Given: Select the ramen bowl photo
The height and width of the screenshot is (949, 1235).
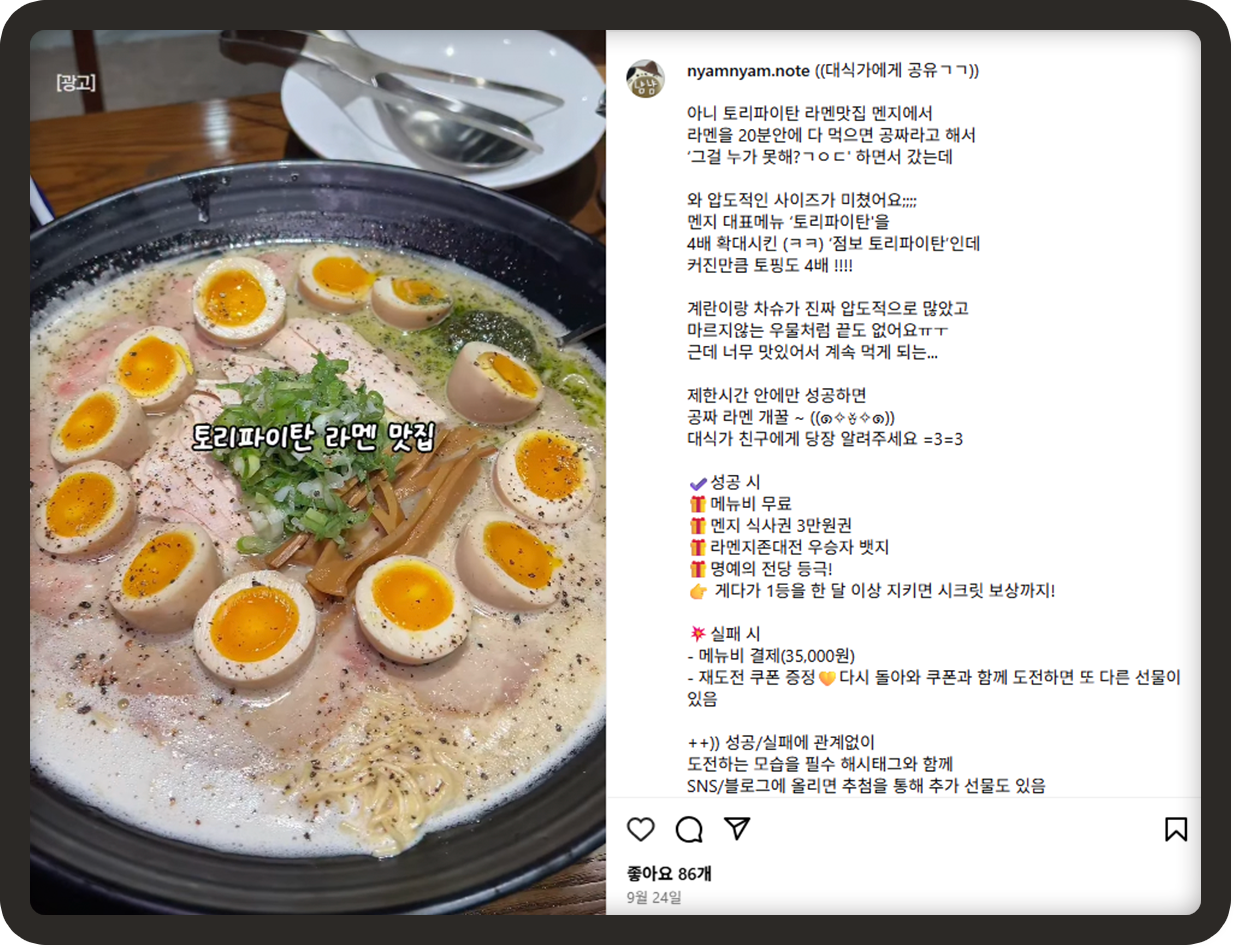Looking at the screenshot, I should pos(318,472).
